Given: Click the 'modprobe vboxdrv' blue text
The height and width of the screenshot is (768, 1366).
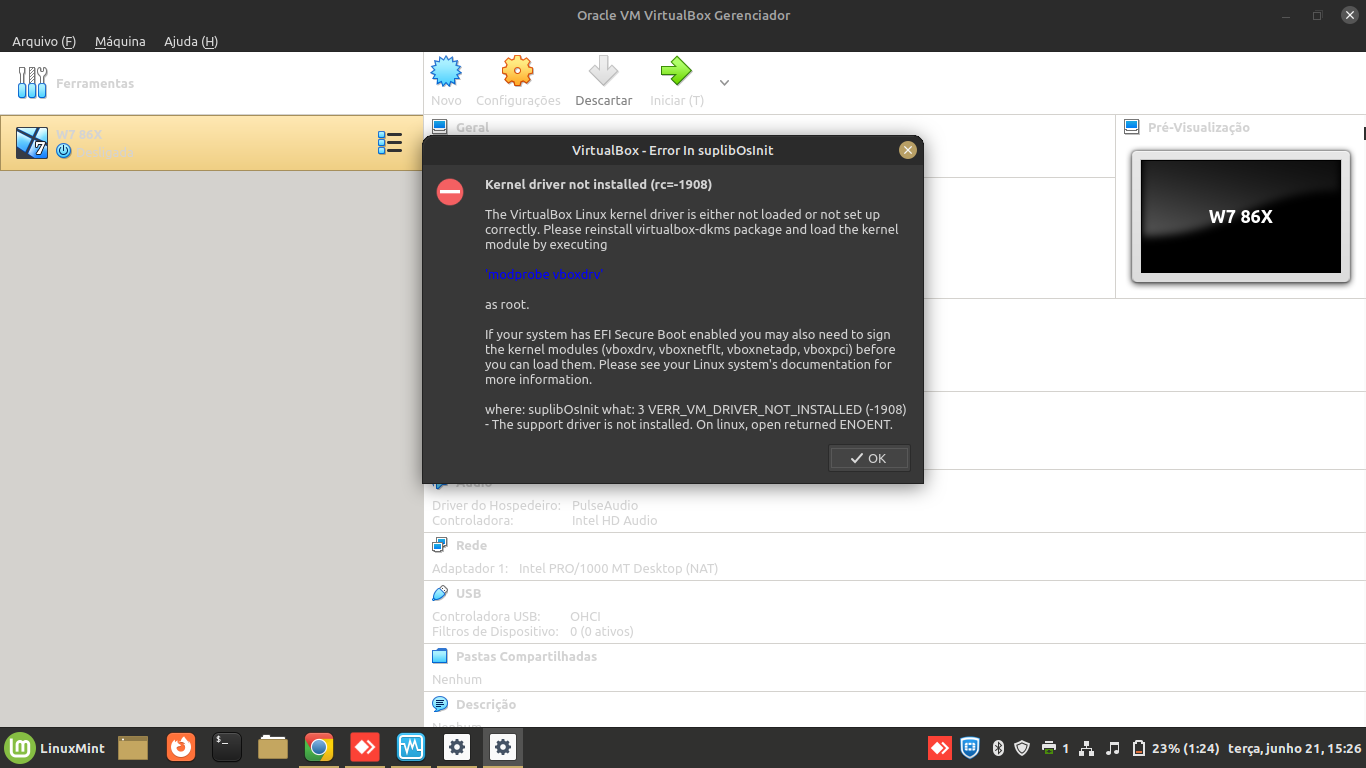Looking at the screenshot, I should (x=544, y=274).
